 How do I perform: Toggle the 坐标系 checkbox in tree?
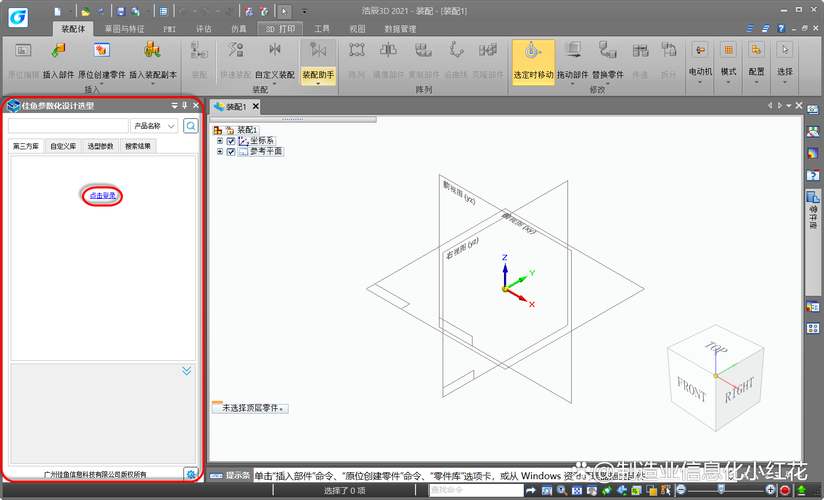[x=231, y=141]
